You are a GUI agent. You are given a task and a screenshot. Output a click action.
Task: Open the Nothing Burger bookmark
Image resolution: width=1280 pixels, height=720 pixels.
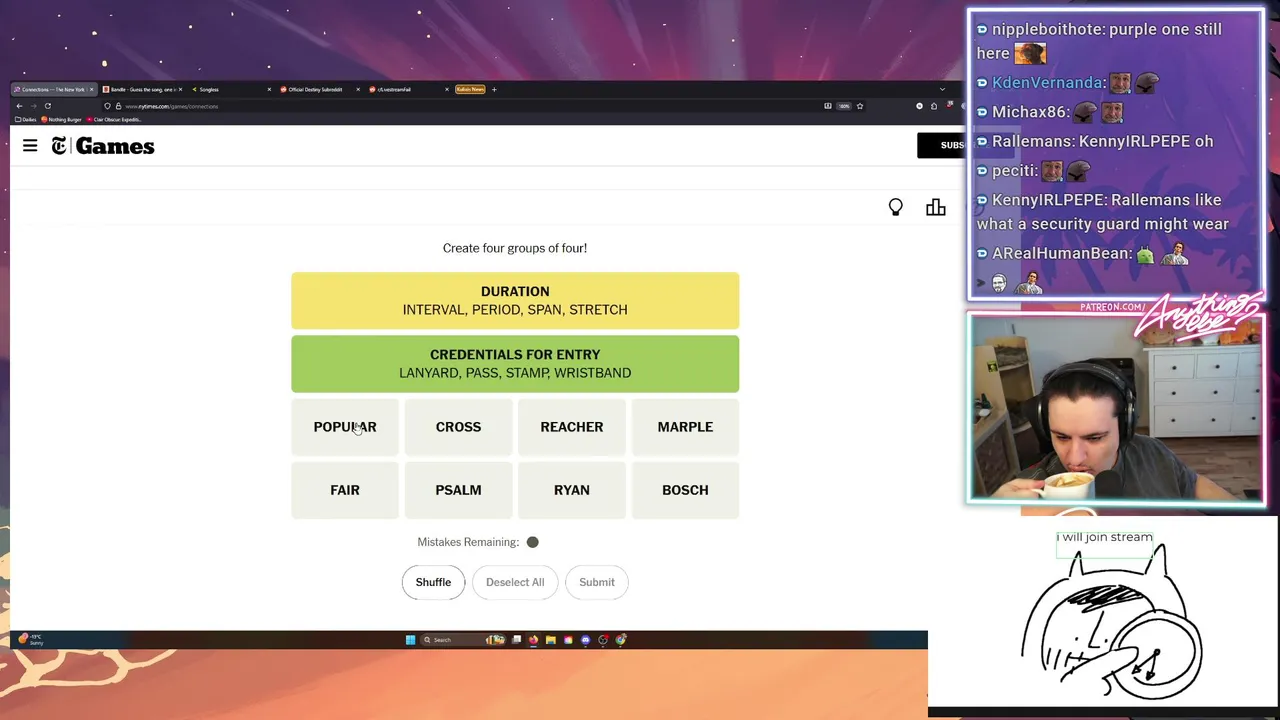62,119
